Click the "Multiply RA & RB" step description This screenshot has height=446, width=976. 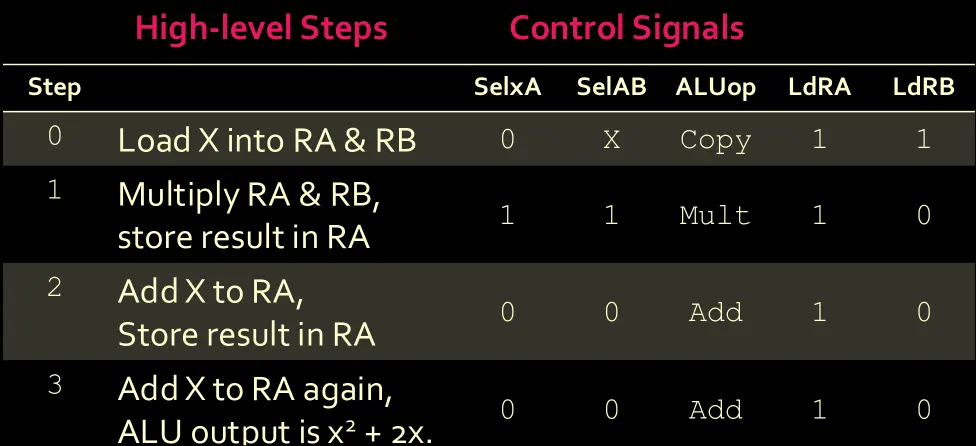click(x=249, y=195)
